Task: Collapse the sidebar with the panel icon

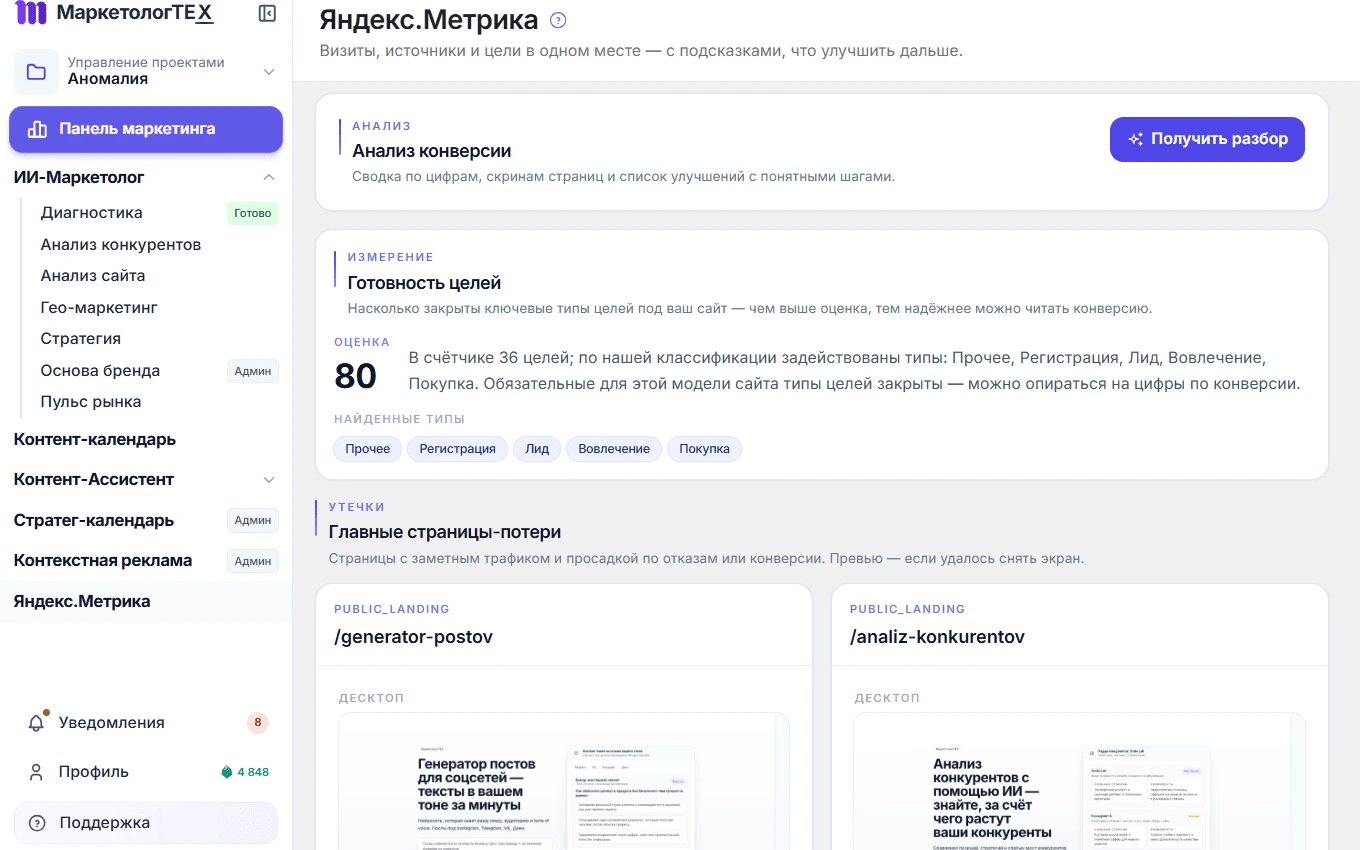Action: pyautogui.click(x=267, y=13)
